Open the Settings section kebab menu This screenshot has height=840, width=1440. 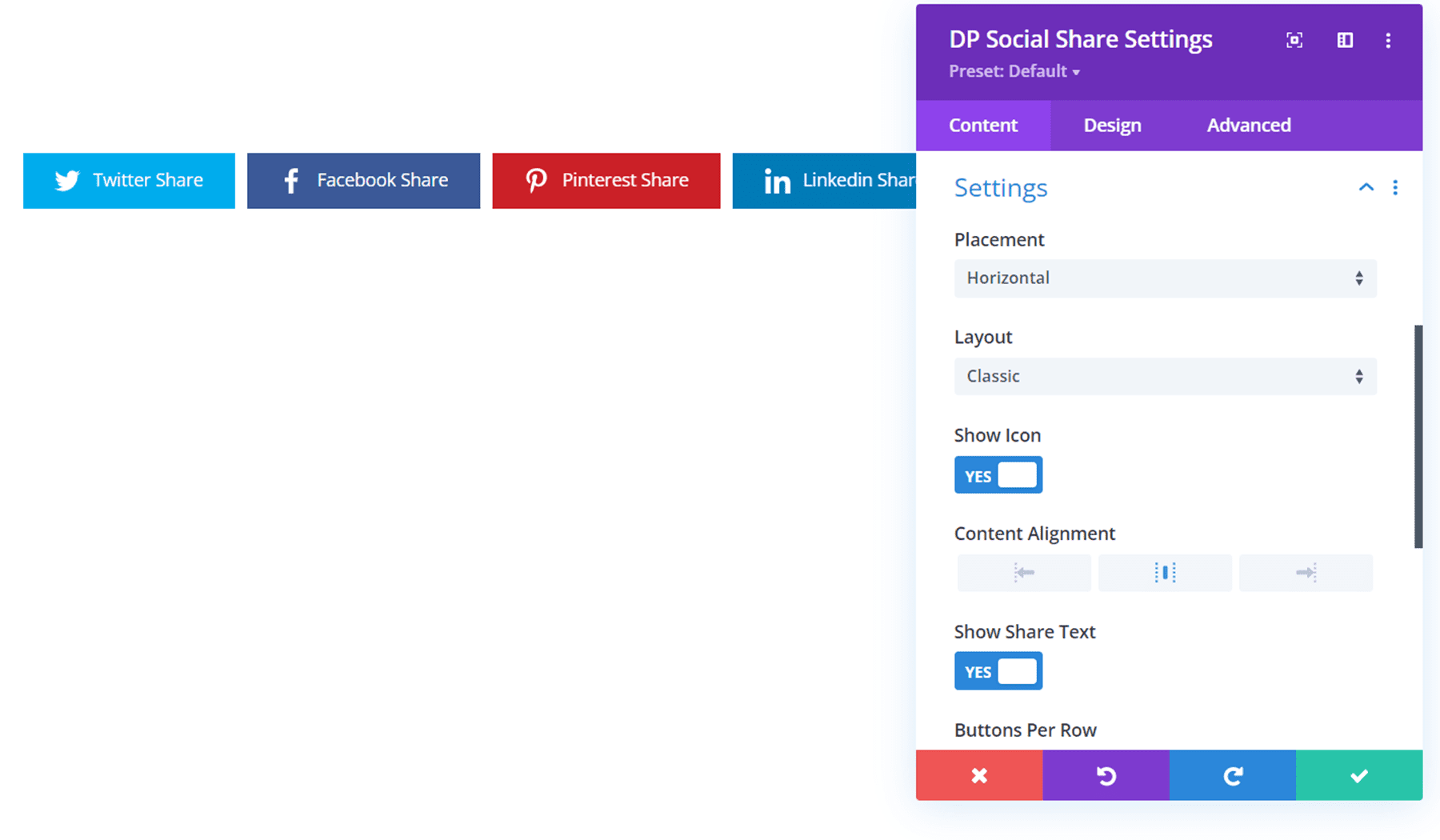[1395, 187]
